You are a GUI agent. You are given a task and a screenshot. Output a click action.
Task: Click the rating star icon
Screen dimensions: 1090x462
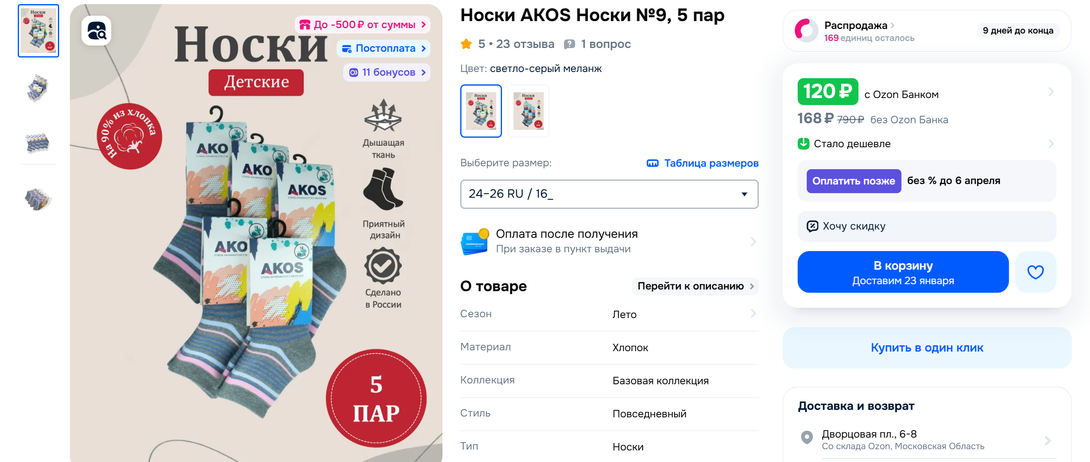tap(466, 44)
